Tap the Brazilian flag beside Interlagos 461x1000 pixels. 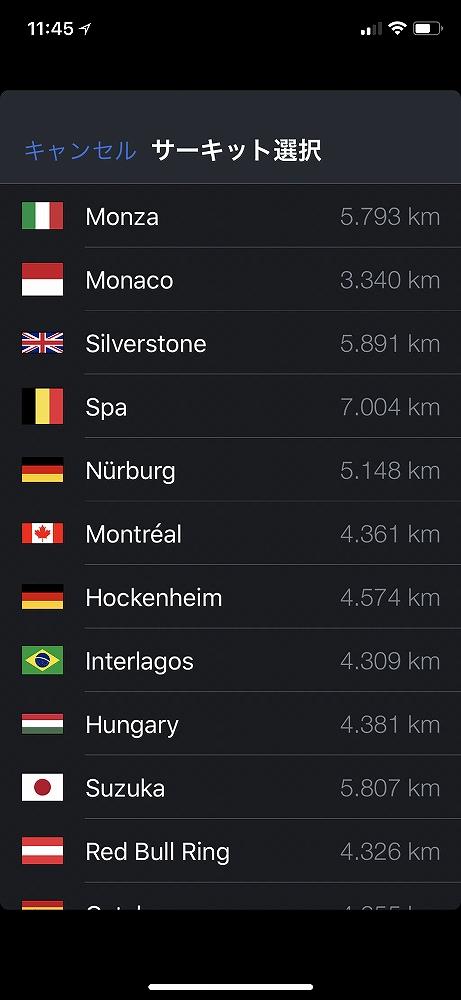click(x=42, y=660)
